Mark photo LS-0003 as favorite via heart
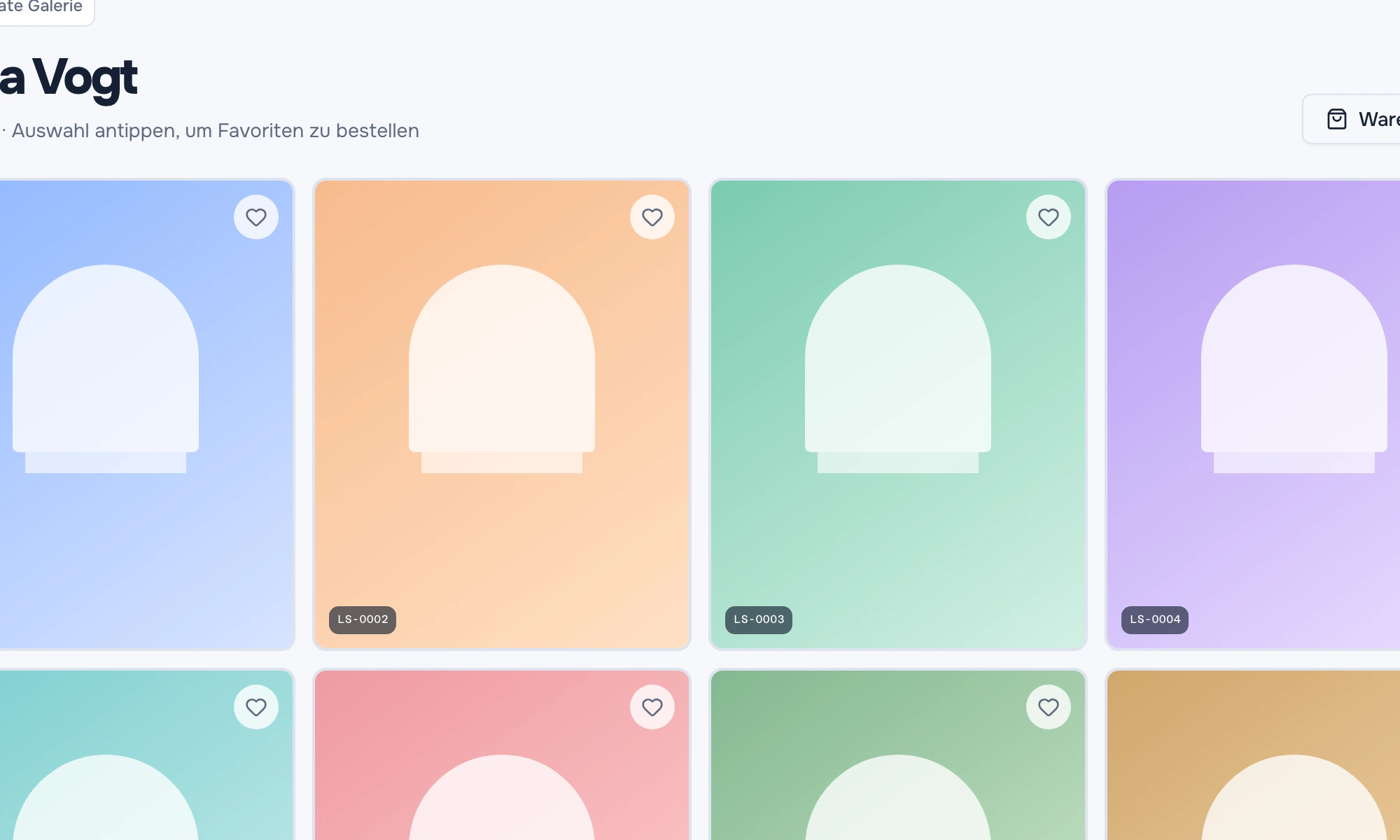Screen dimensions: 1400x840 [x=1049, y=217]
